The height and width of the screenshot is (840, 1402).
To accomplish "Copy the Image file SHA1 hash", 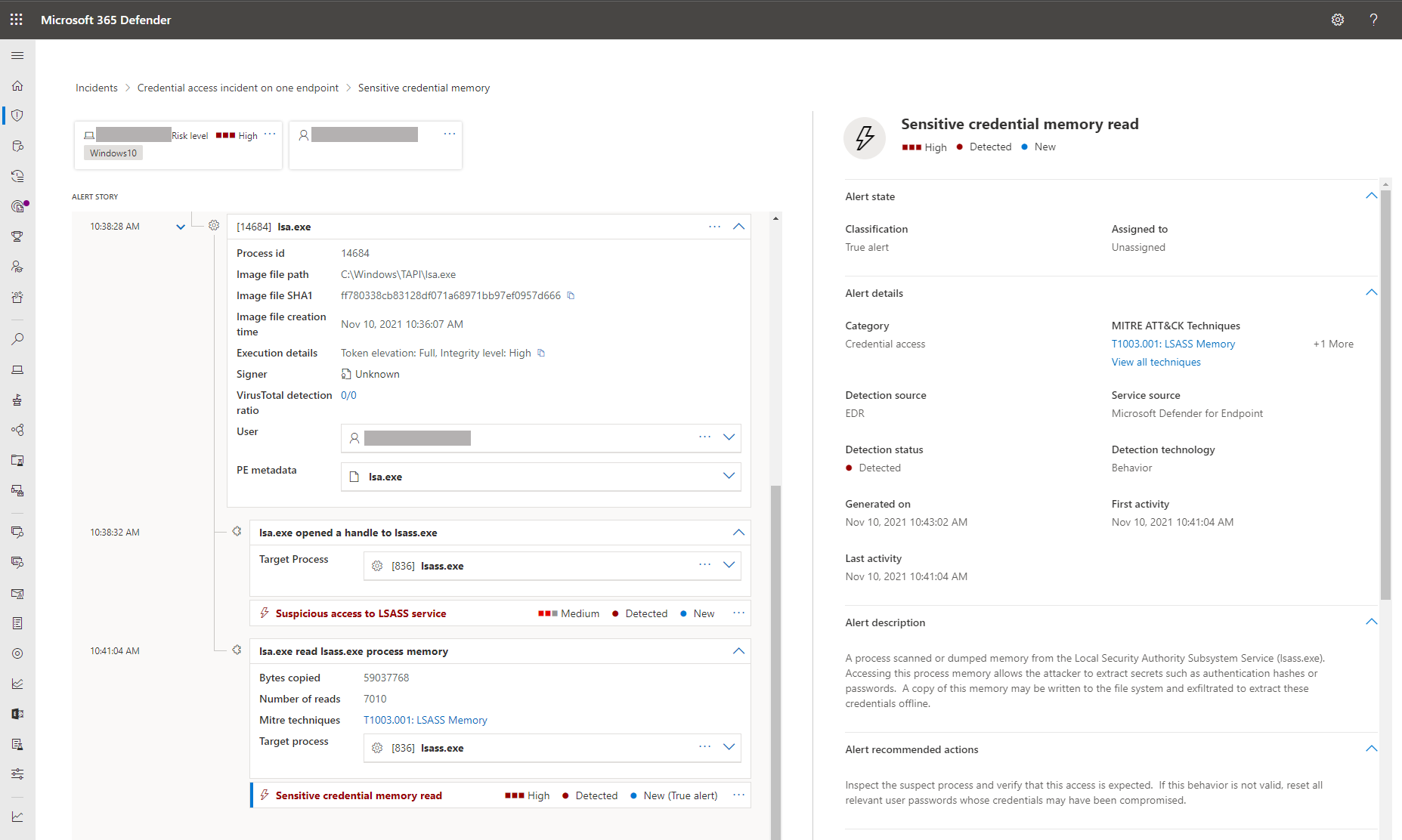I will tap(571, 295).
